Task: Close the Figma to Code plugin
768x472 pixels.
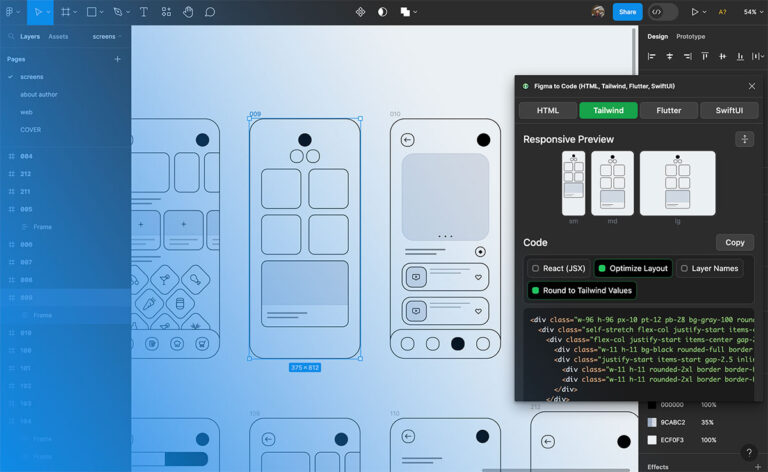Action: (752, 86)
